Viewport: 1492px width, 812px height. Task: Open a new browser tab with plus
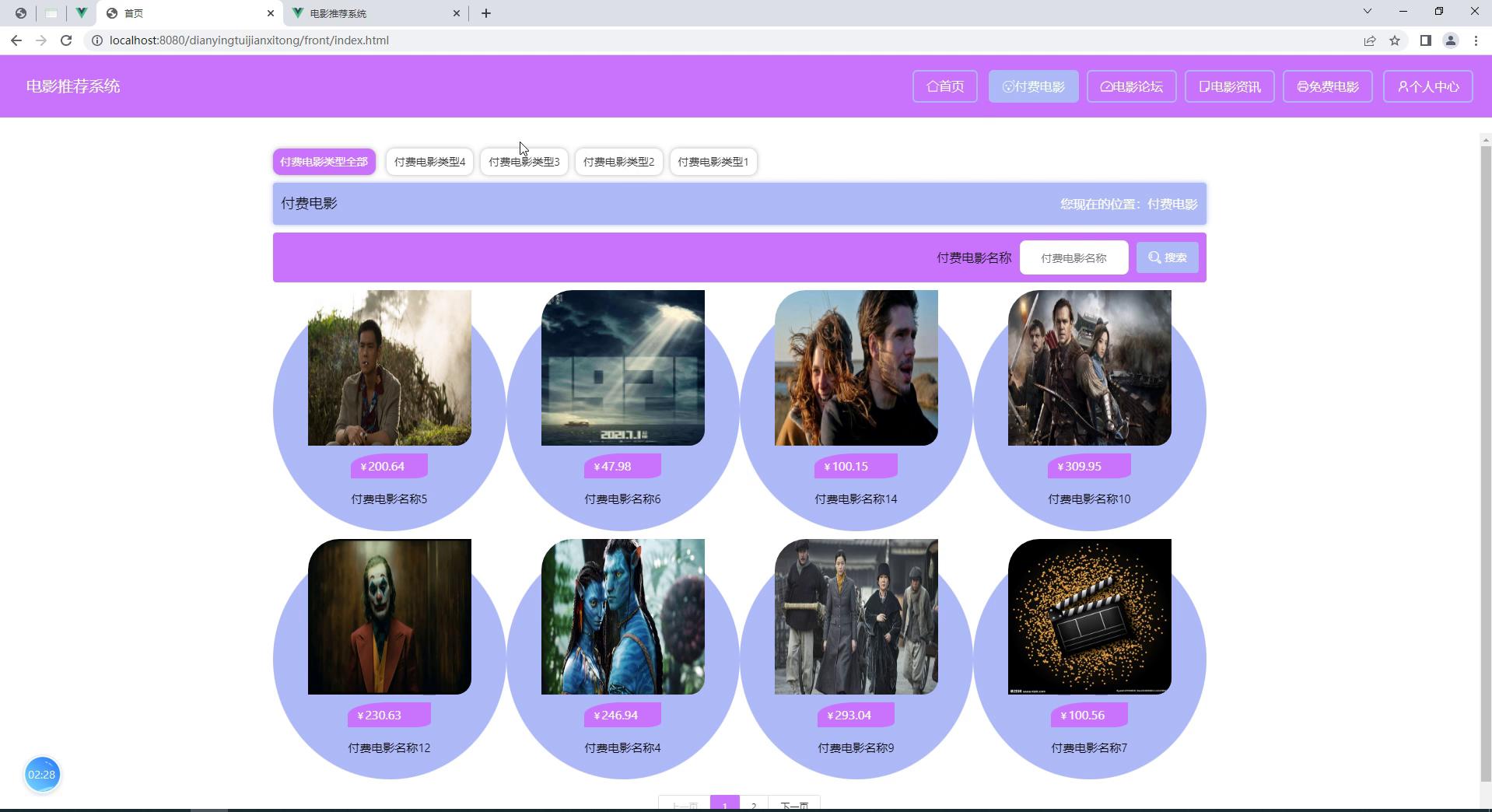tap(486, 13)
